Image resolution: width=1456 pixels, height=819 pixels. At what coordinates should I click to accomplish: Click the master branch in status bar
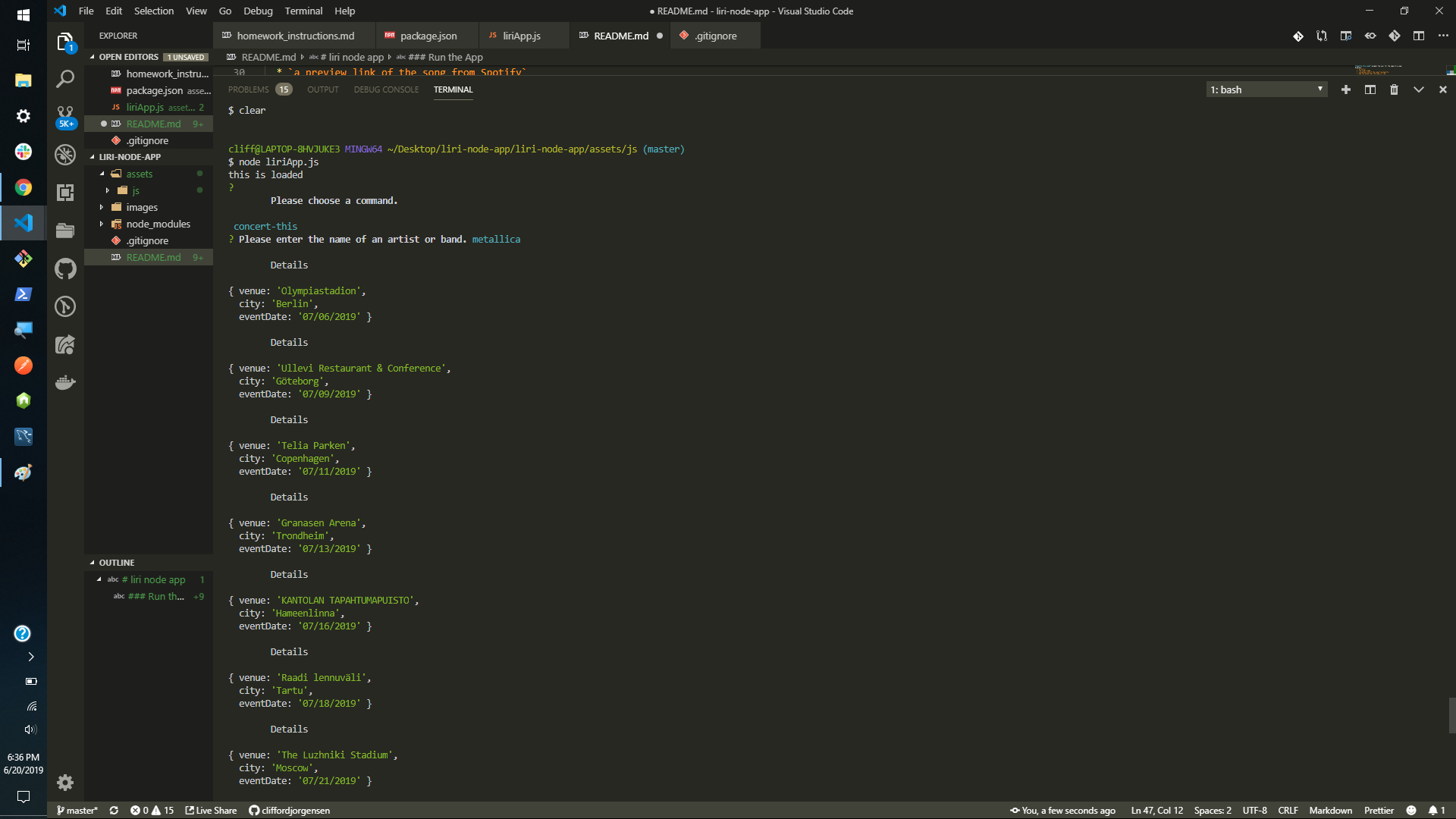coord(77,810)
